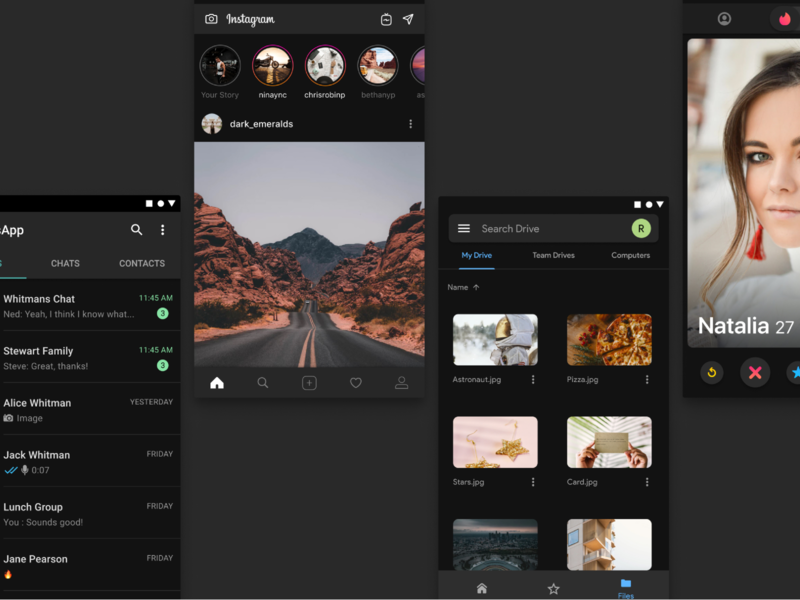Open the Whitmans Chat conversation
Image resolution: width=800 pixels, height=600 pixels.
pyautogui.click(x=90, y=306)
